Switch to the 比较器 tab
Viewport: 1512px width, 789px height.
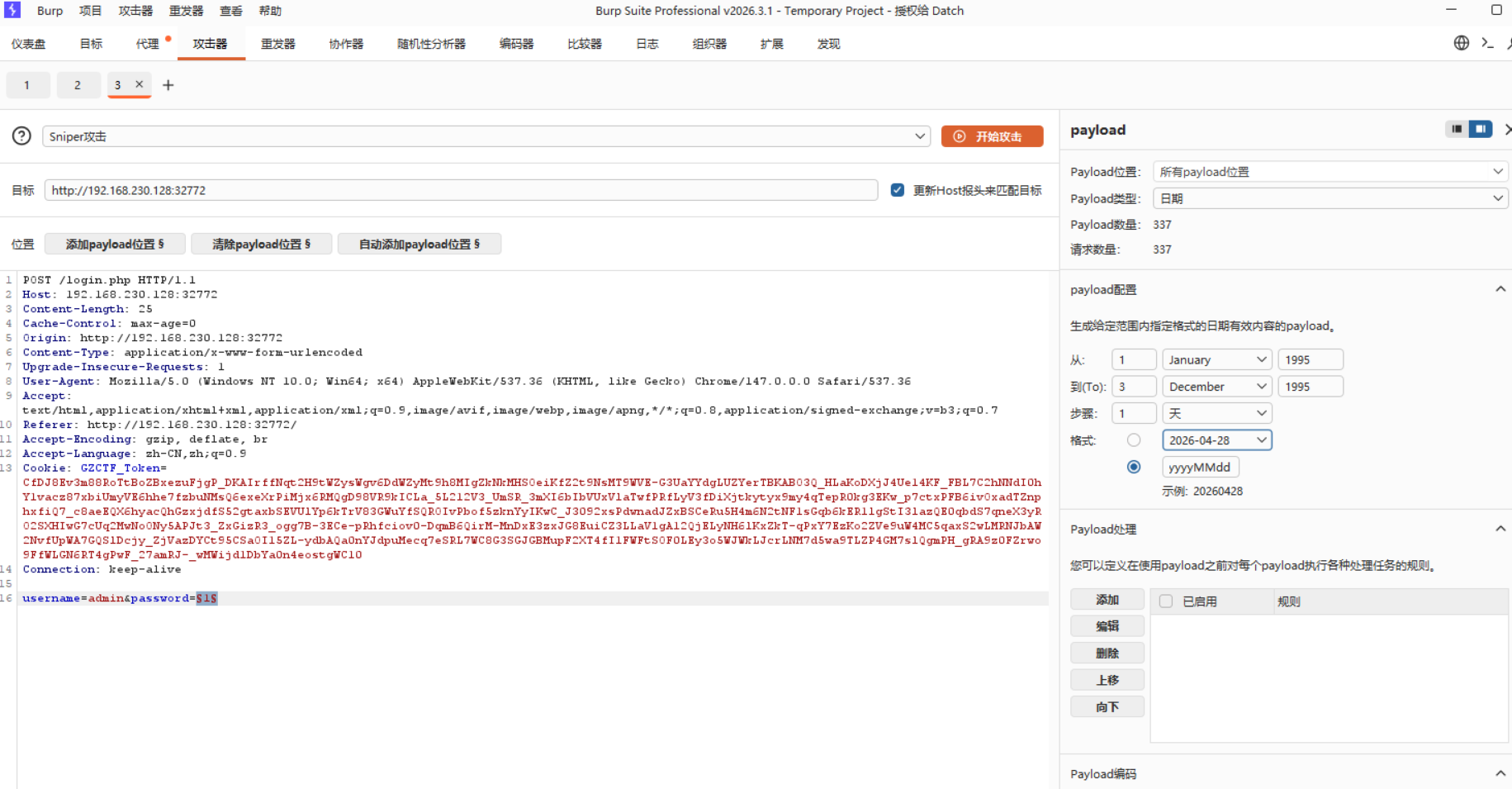click(585, 44)
